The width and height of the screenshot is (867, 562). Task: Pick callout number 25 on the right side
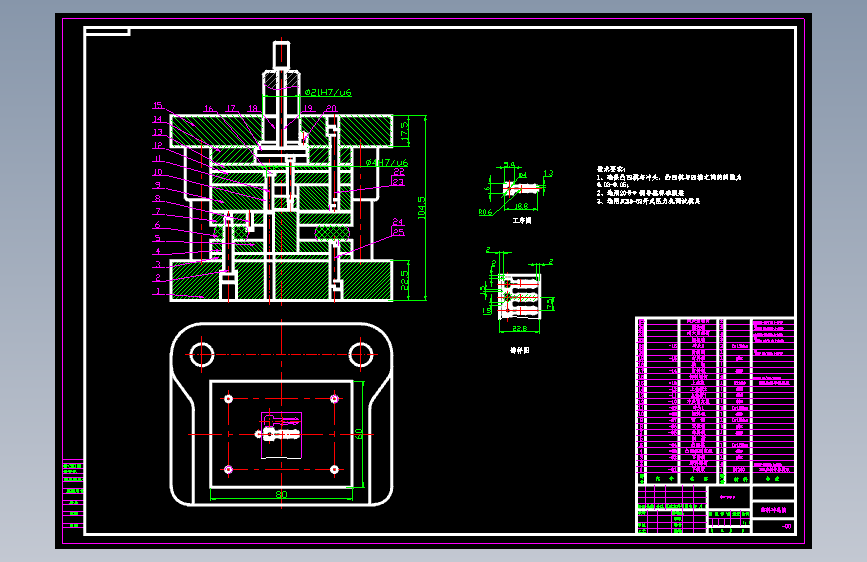(x=399, y=232)
